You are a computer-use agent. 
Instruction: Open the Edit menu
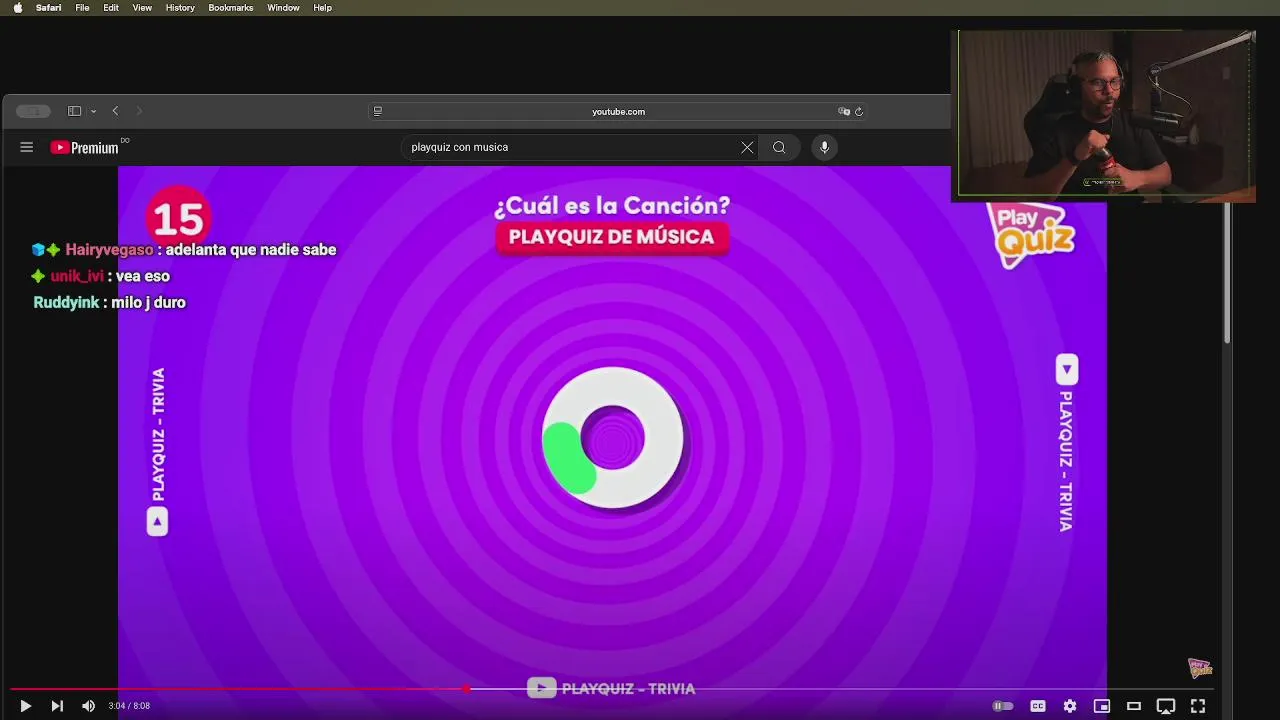(x=111, y=7)
